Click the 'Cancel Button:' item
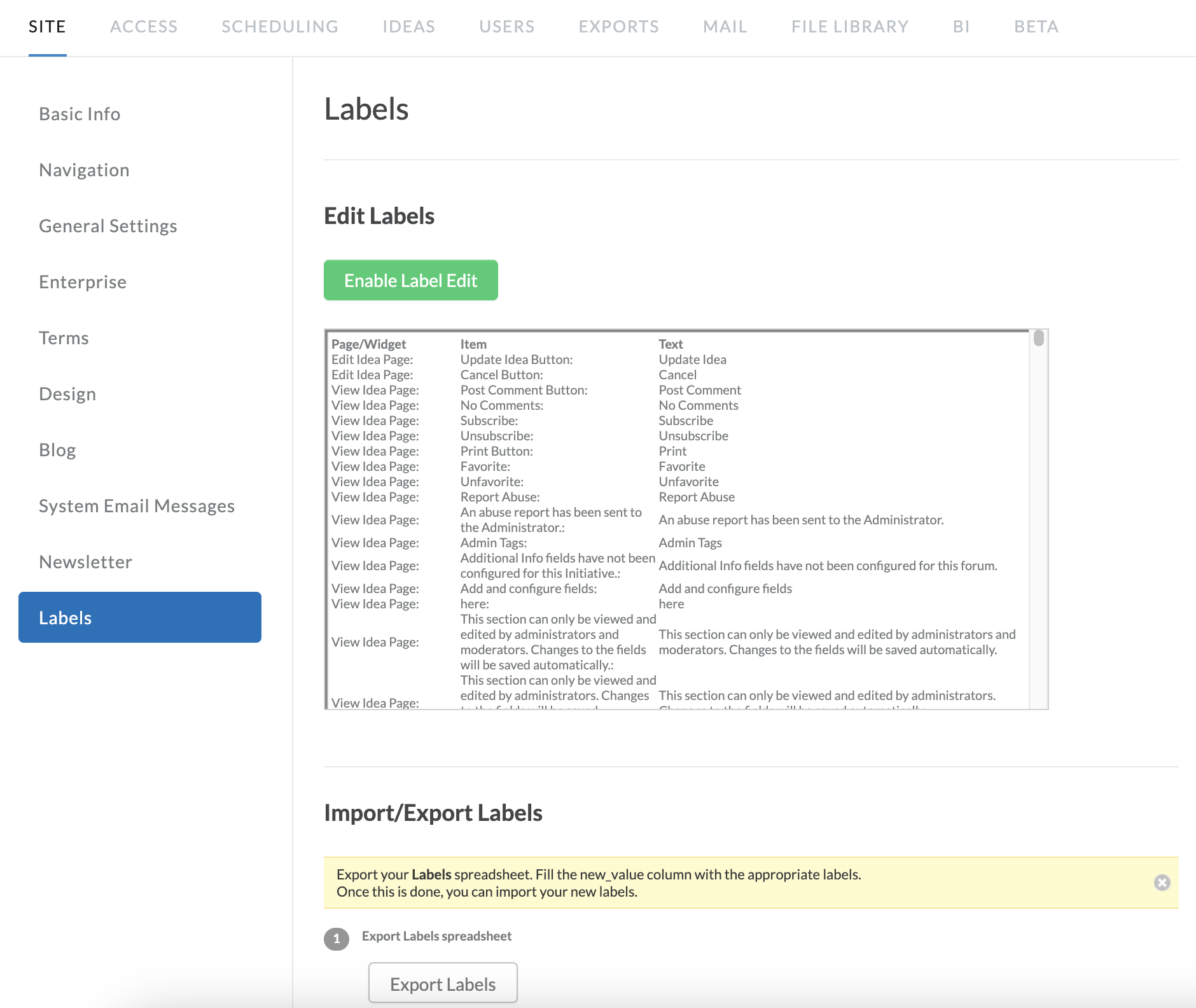This screenshot has width=1196, height=1008. click(502, 375)
